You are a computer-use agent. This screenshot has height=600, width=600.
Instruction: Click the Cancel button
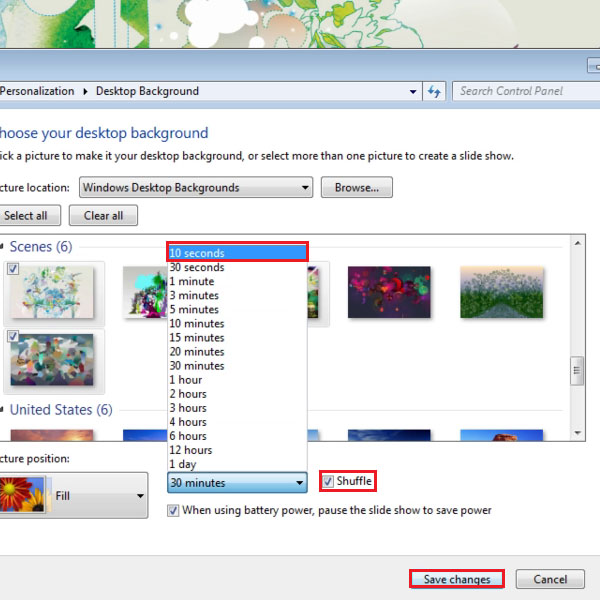(550, 579)
